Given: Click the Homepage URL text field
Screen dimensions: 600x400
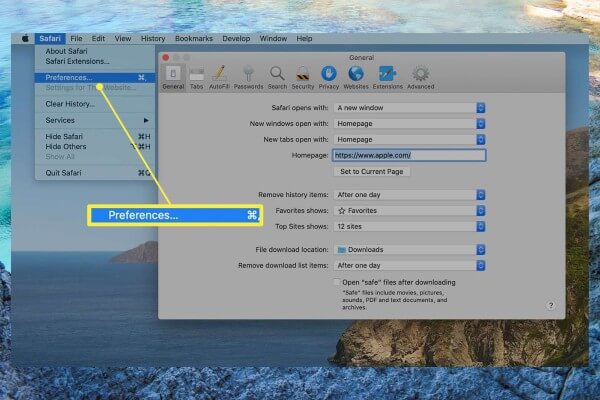Looking at the screenshot, I should pos(408,155).
